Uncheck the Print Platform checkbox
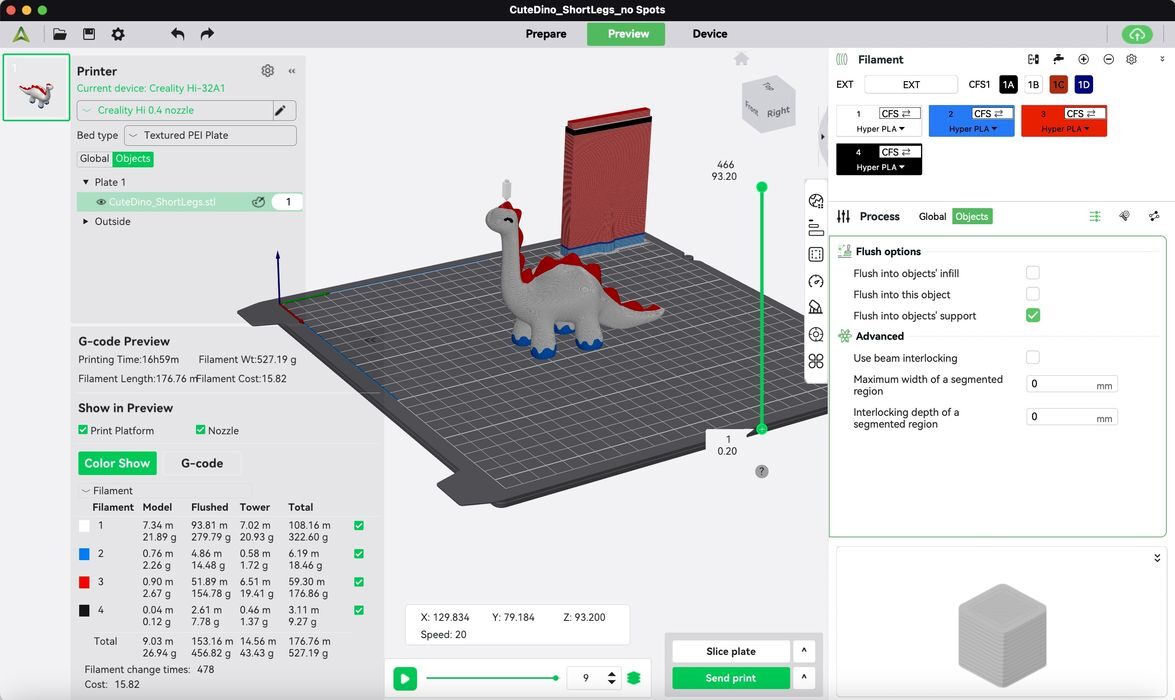This screenshot has height=700, width=1175. 83,430
